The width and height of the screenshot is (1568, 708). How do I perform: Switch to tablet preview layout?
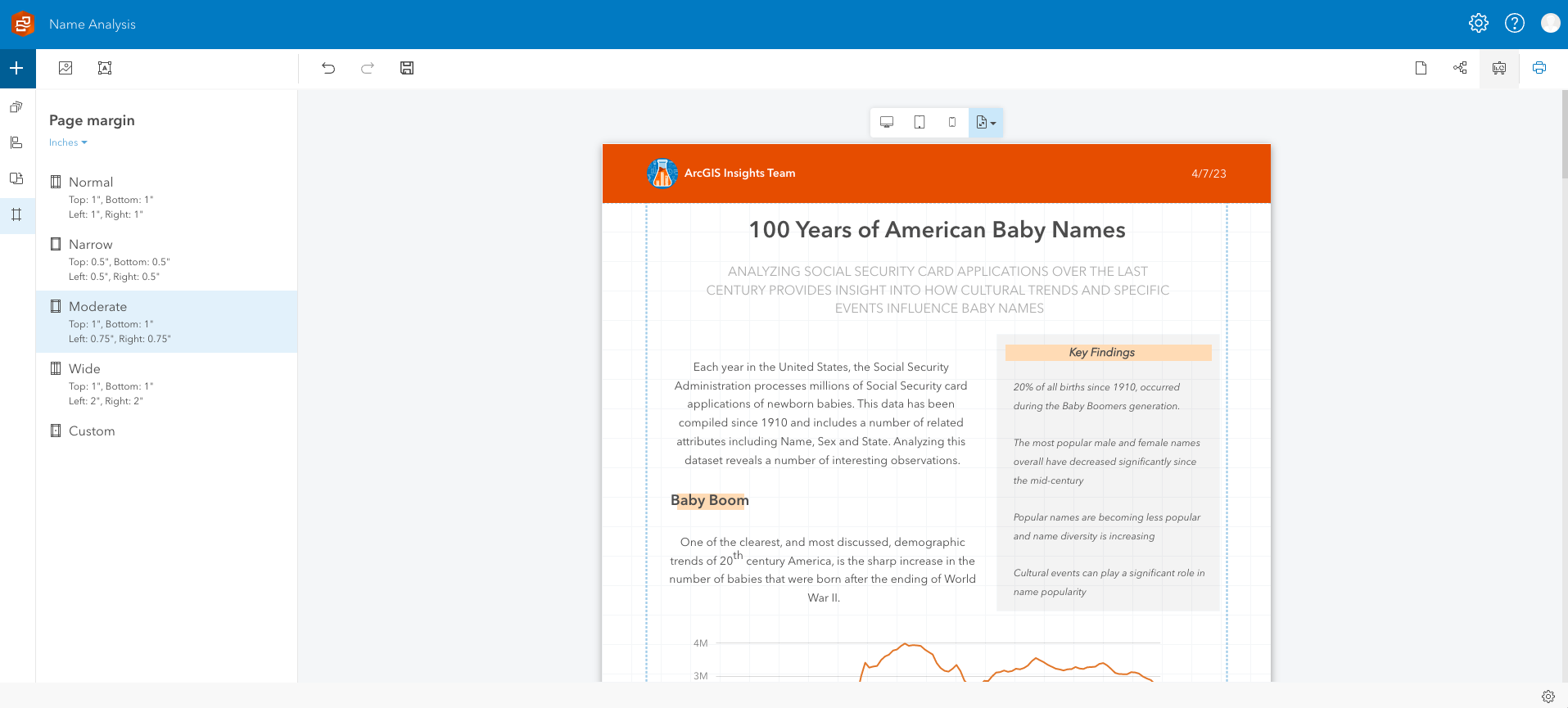pos(920,122)
